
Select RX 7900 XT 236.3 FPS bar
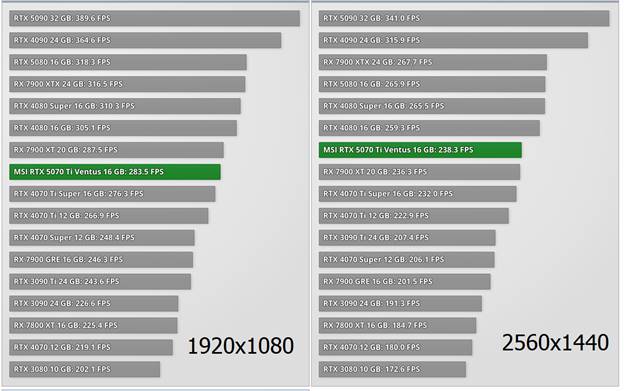coord(419,172)
